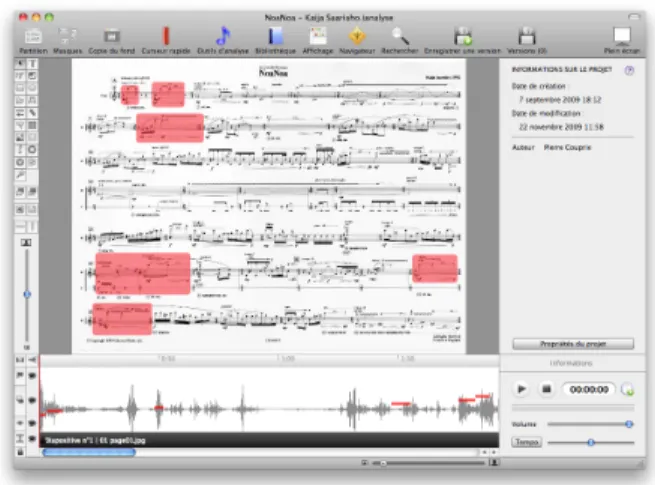Click the Propriétés du projet button
This screenshot has height=485, width=655.
coord(573,344)
